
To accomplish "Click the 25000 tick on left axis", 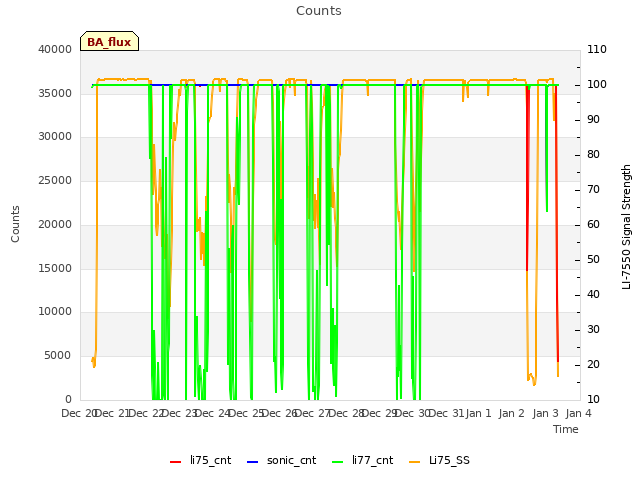I will point(55,180).
